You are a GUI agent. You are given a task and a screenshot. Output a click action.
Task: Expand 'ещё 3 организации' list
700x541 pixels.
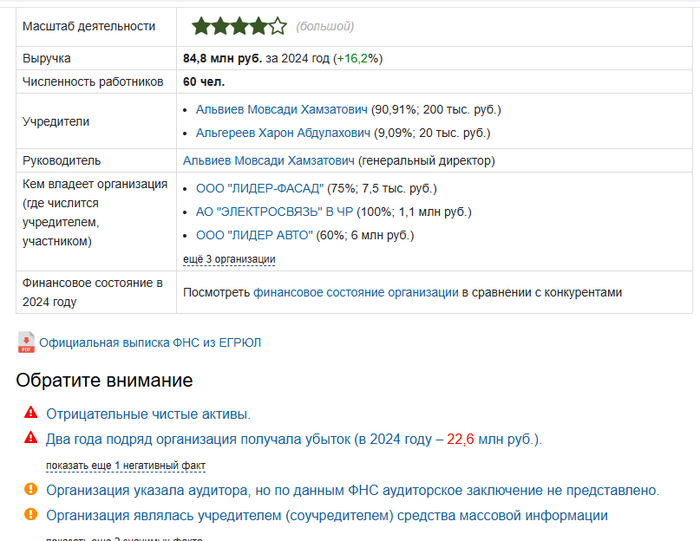click(x=229, y=260)
